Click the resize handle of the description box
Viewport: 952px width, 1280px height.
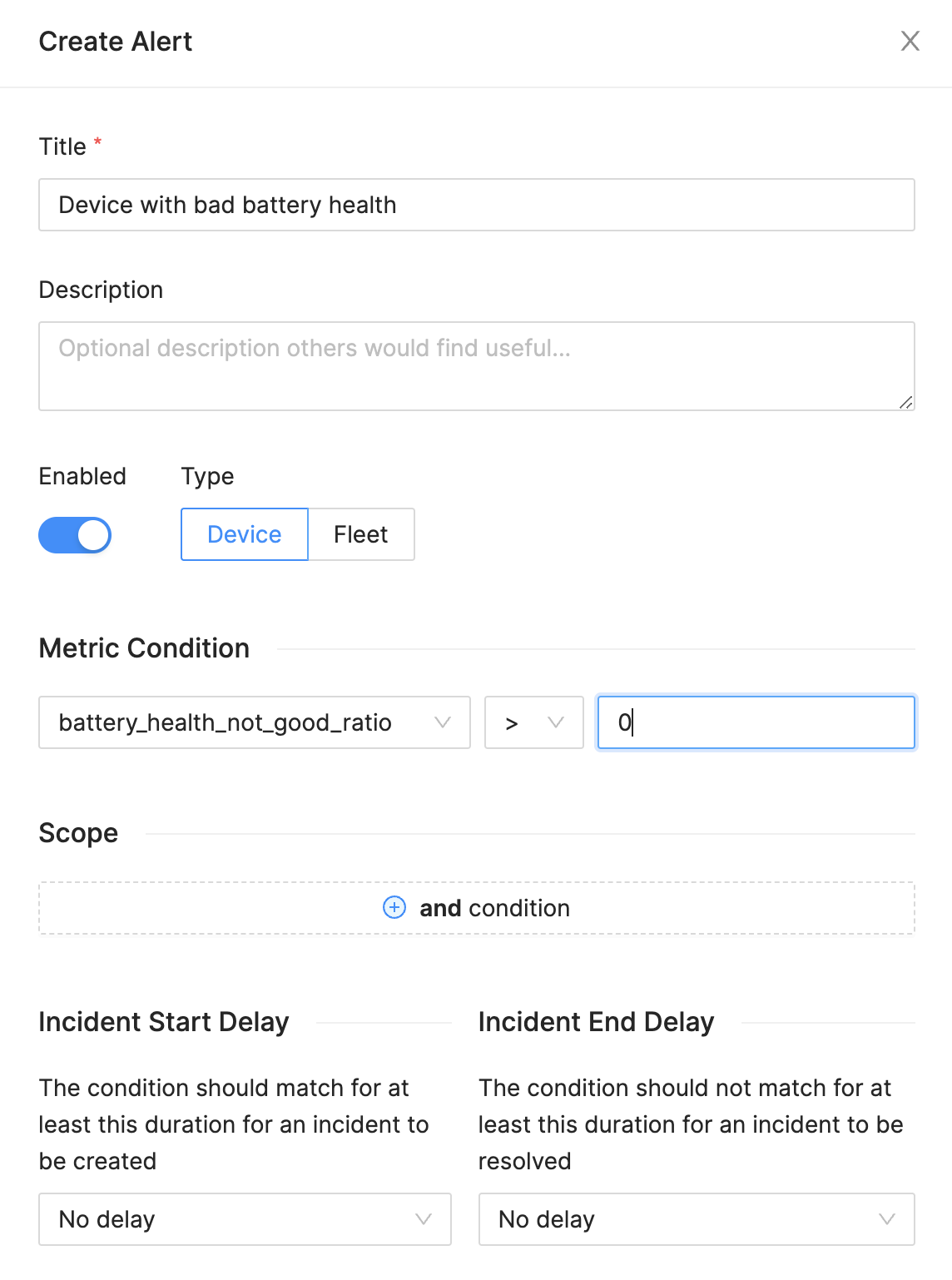906,403
